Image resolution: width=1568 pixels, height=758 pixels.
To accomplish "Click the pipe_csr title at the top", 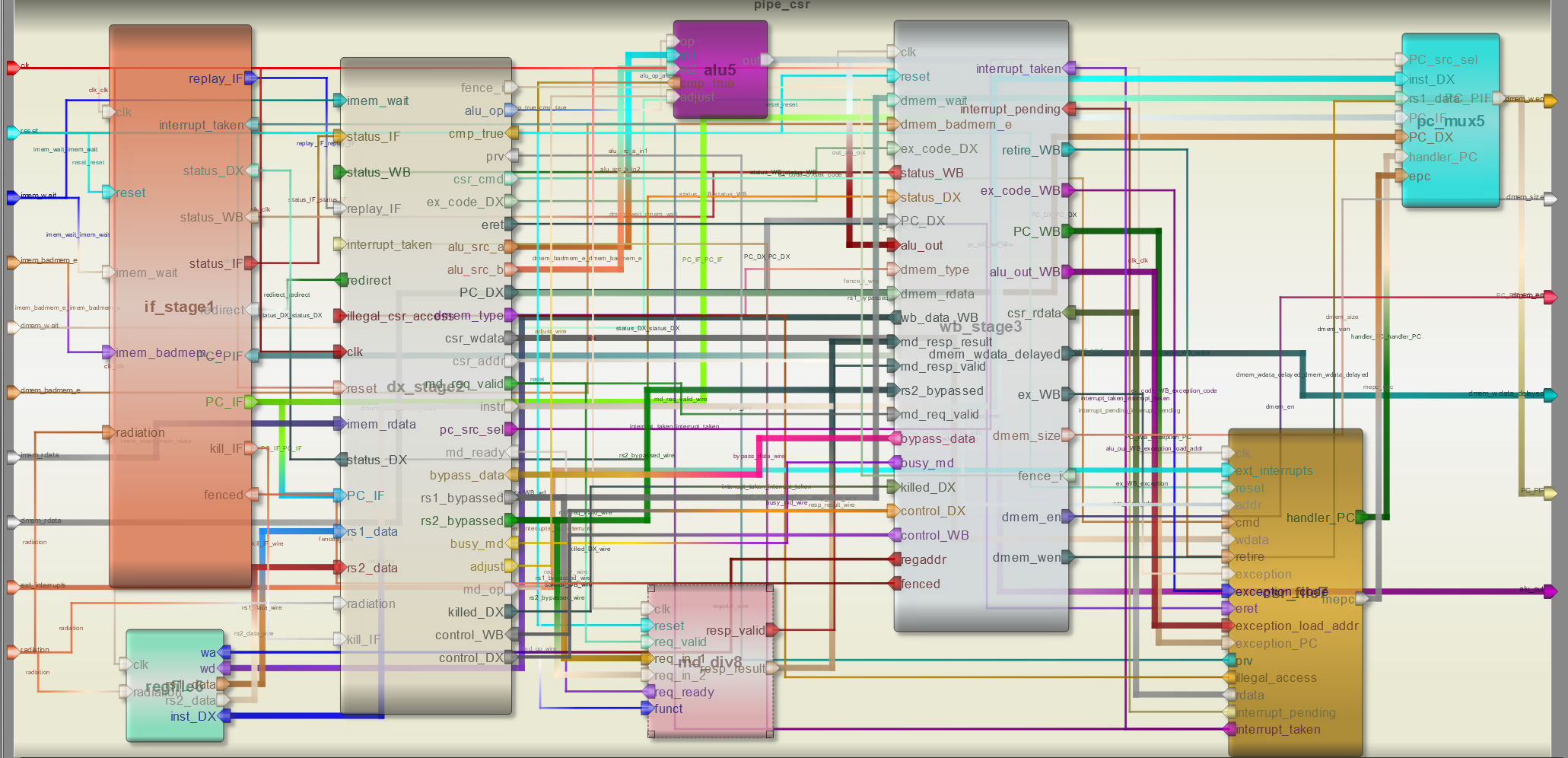I will (781, 5).
